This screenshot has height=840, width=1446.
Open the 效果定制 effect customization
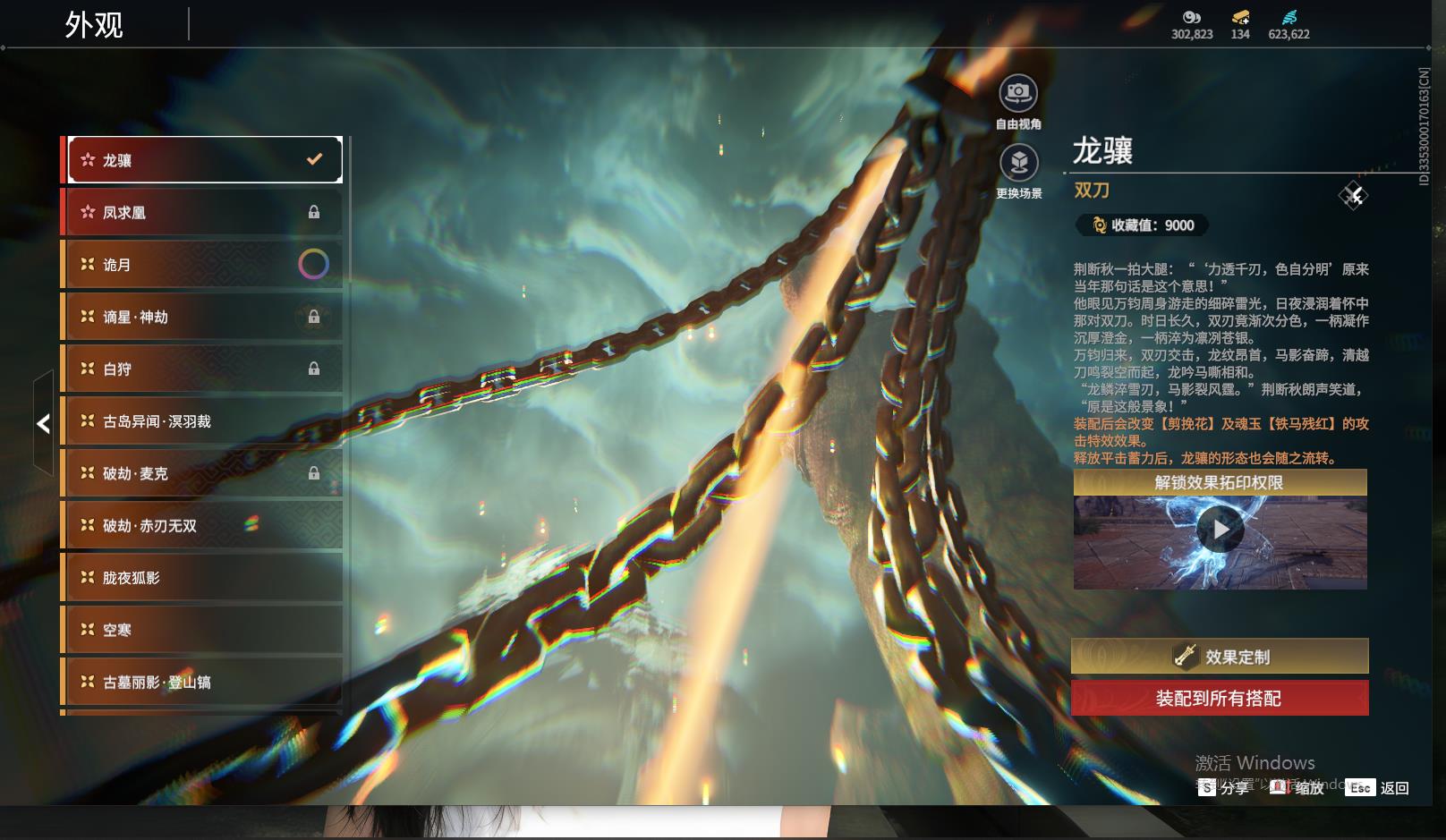pos(1220,657)
